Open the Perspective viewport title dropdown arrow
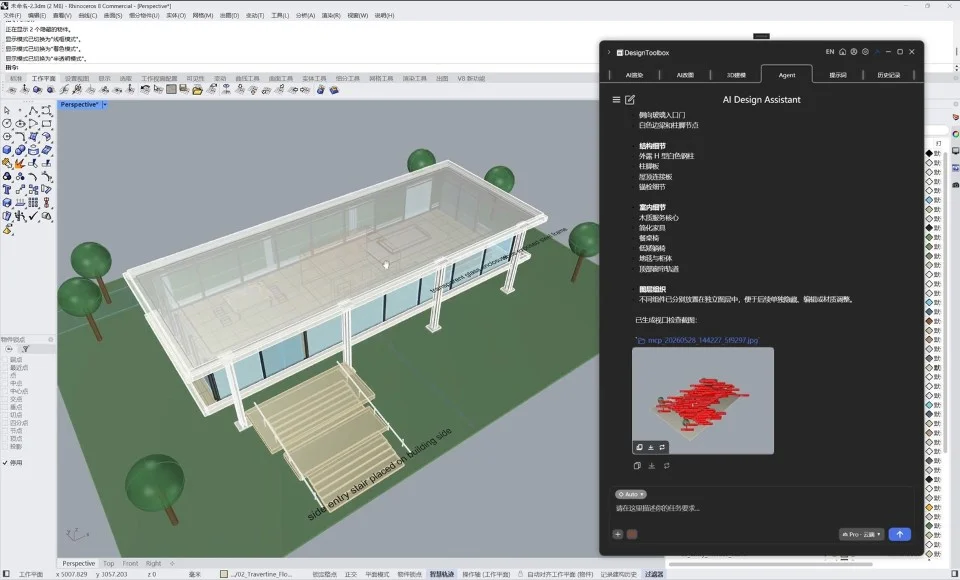 tap(105, 105)
